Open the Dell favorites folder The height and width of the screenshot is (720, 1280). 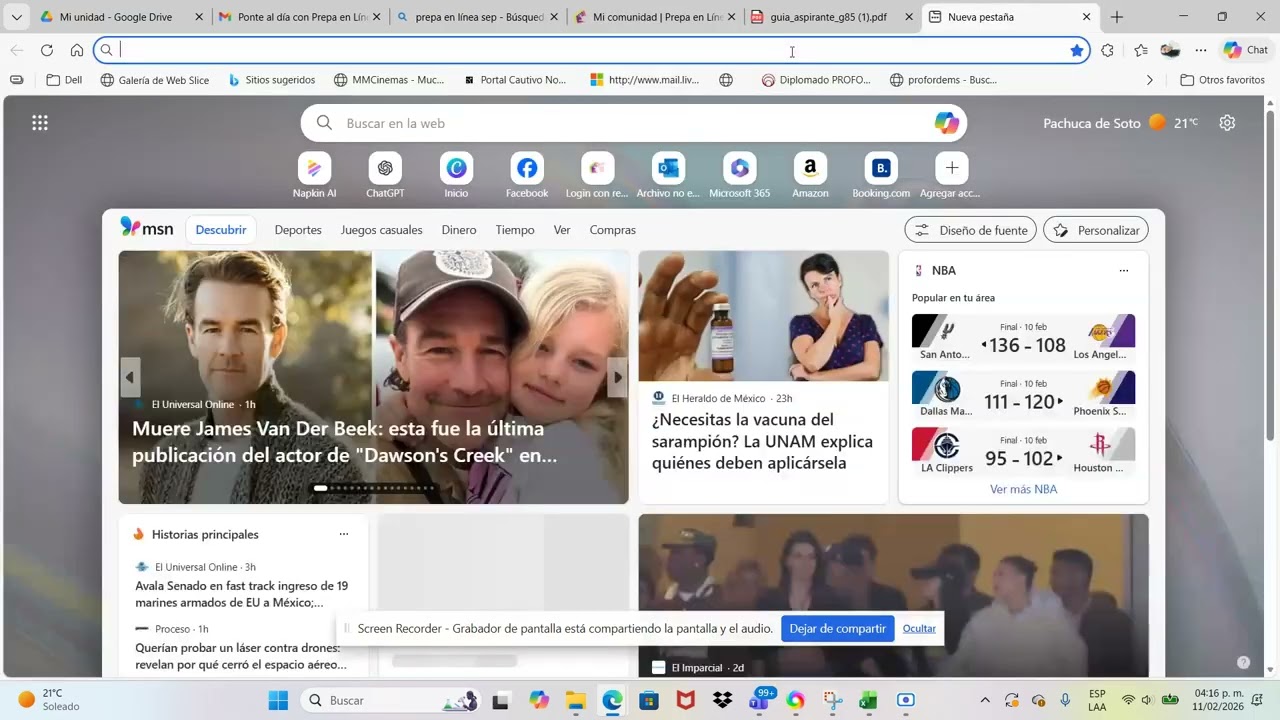click(64, 80)
